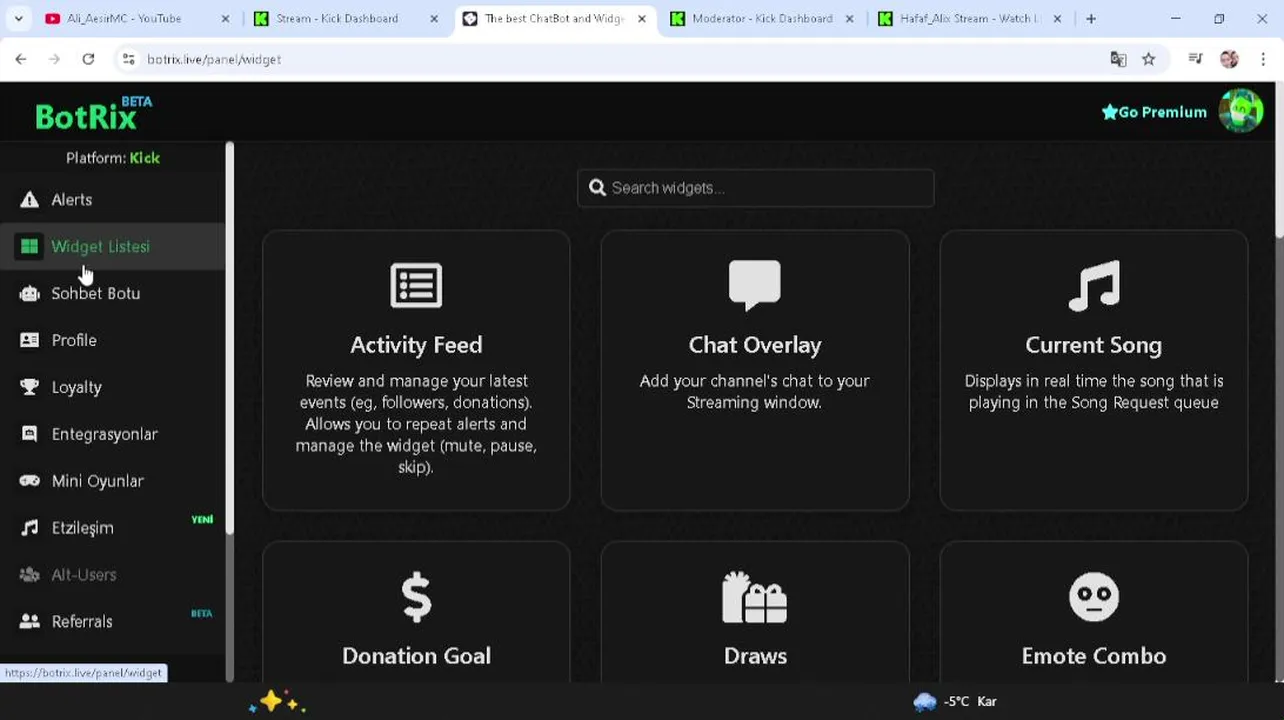Click the Draws gift boxes icon

pos(755,597)
